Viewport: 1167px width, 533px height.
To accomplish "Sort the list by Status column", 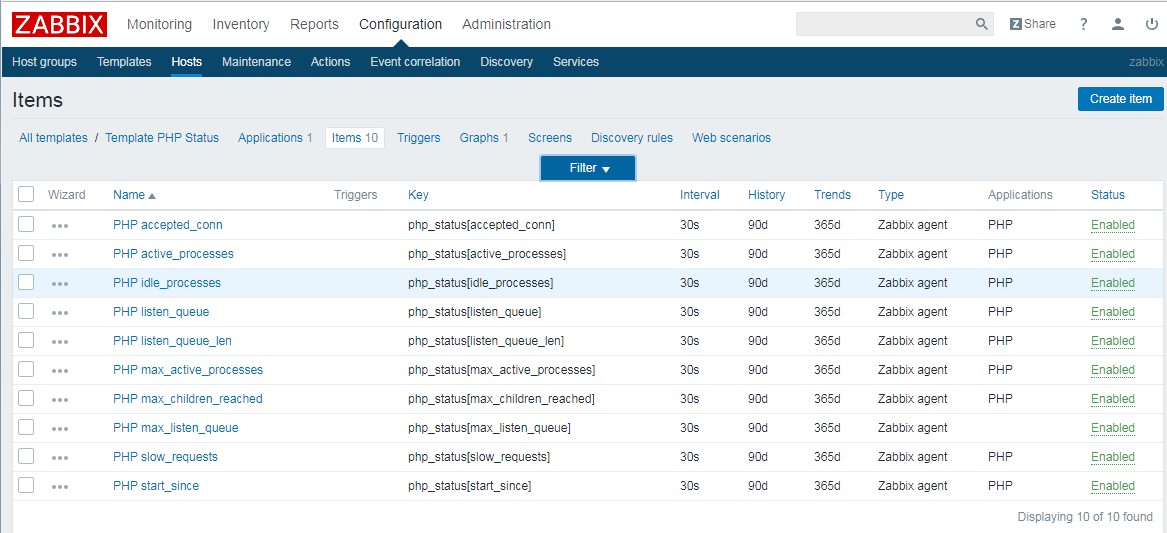I will point(1107,195).
